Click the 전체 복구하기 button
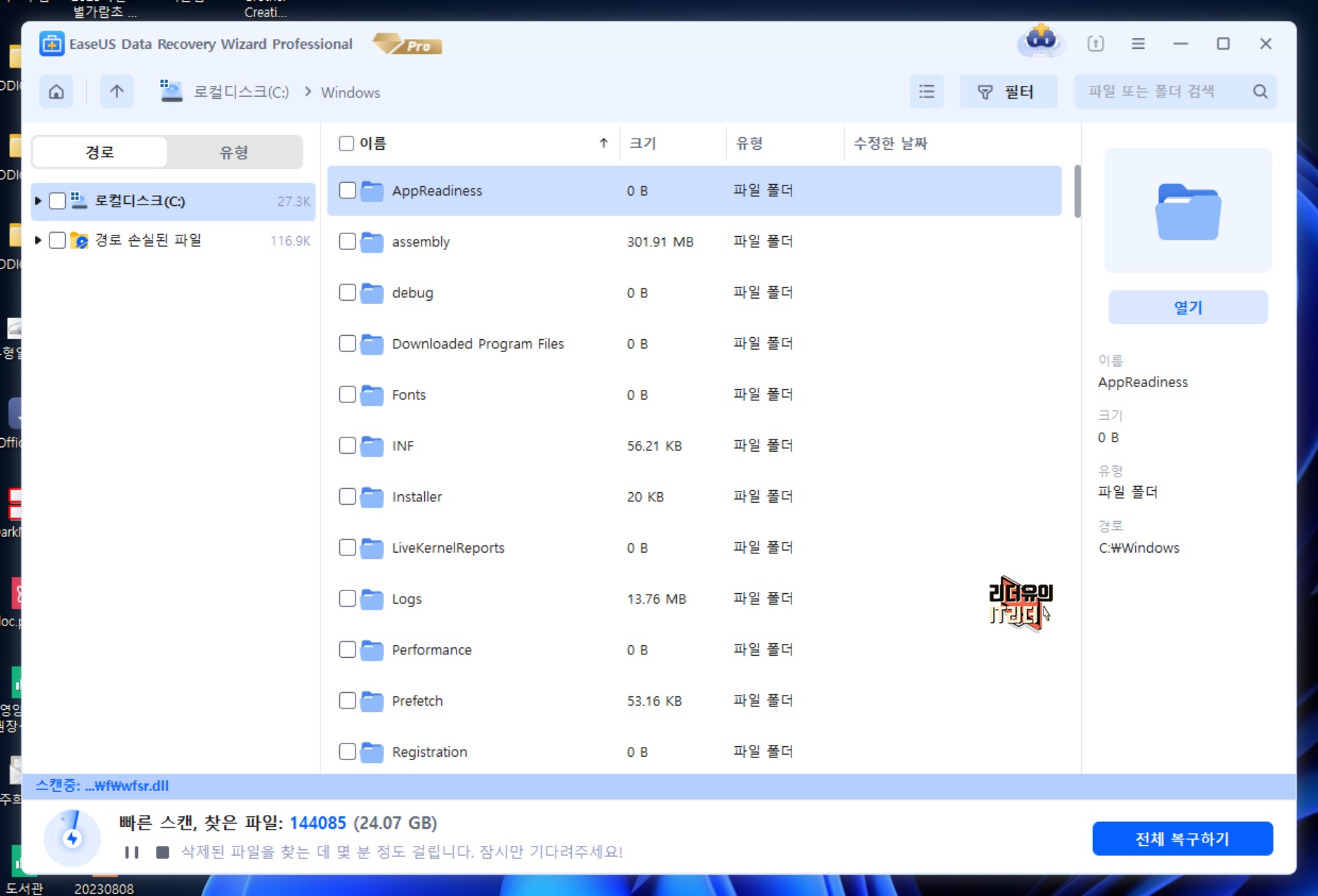The image size is (1318, 896). click(x=1182, y=838)
